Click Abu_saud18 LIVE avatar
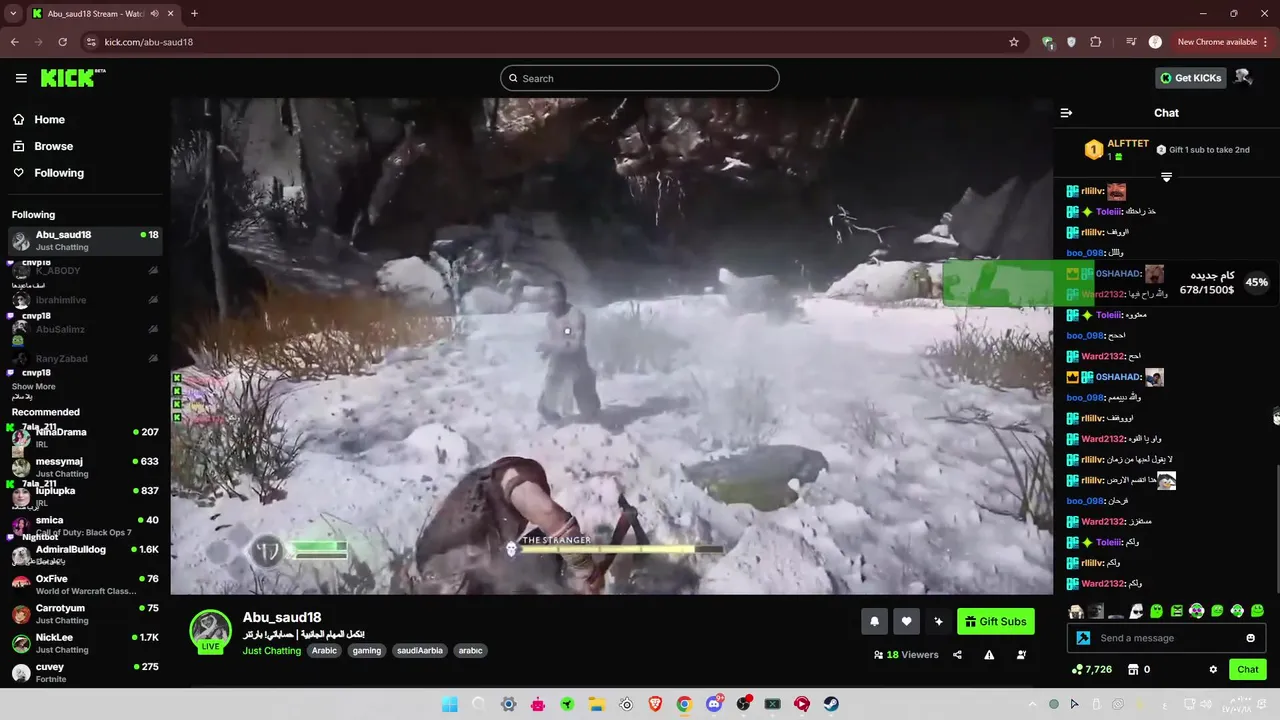 coord(210,631)
